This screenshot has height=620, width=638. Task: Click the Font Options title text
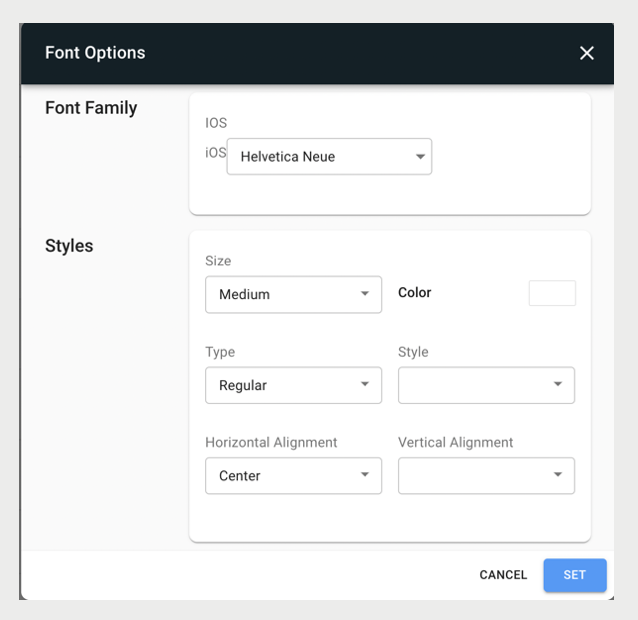[x=95, y=53]
